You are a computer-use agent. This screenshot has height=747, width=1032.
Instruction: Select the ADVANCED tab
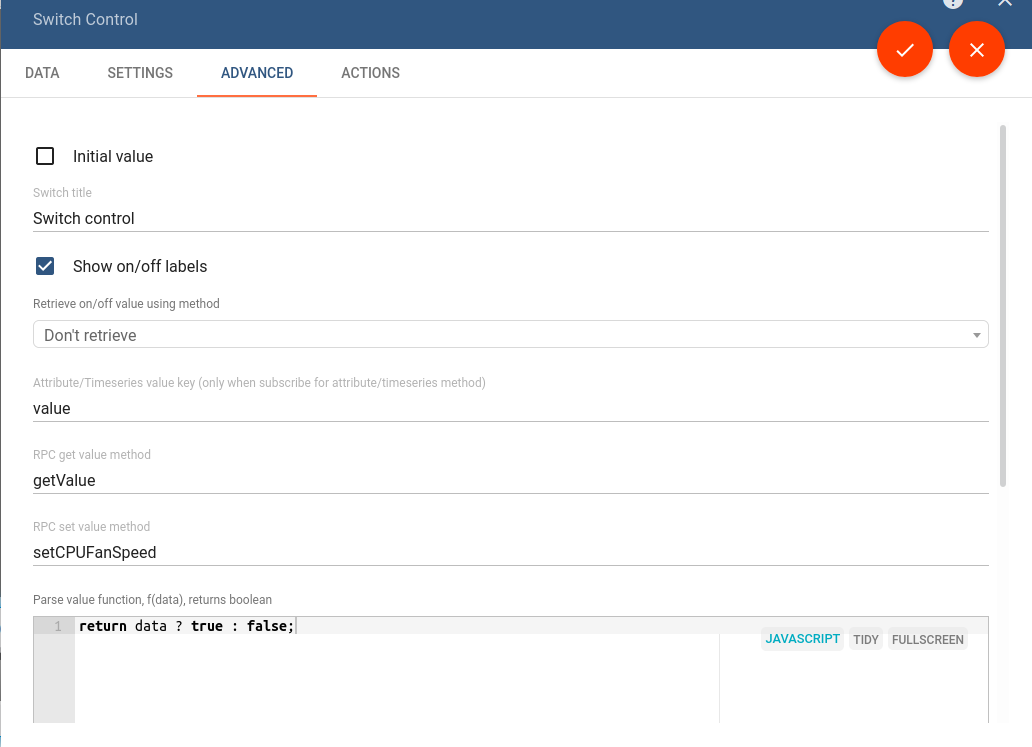pos(256,72)
